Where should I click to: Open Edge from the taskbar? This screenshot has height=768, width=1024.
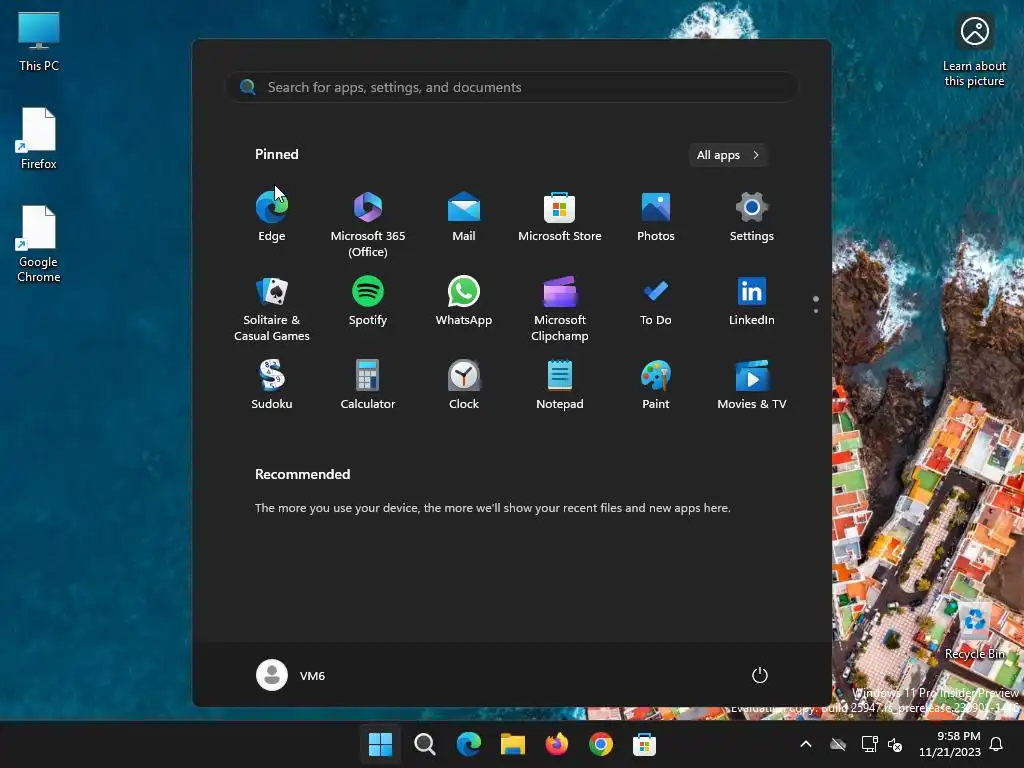click(x=468, y=744)
